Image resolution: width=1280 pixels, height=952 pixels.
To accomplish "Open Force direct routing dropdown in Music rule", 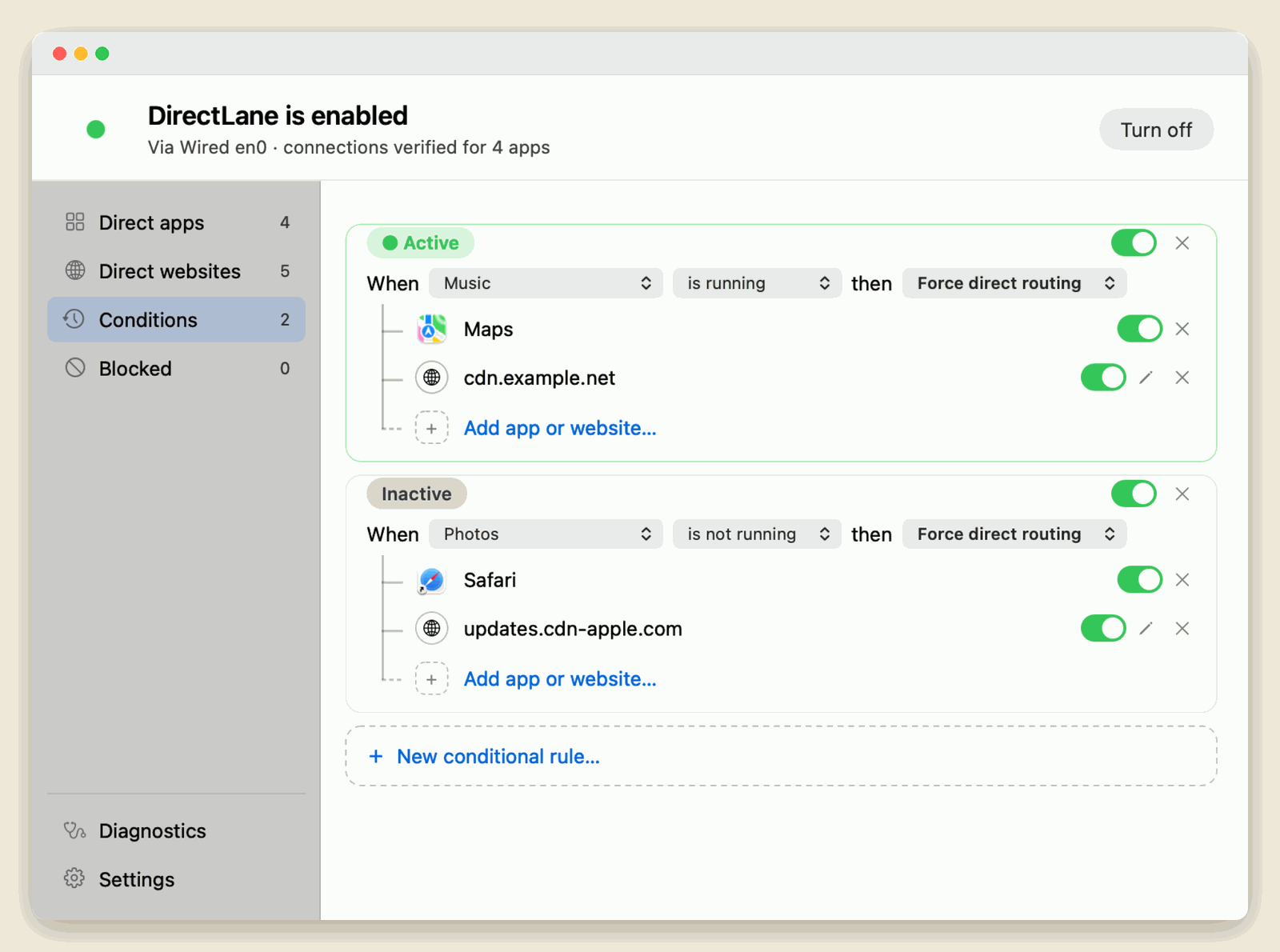I will point(1014,283).
